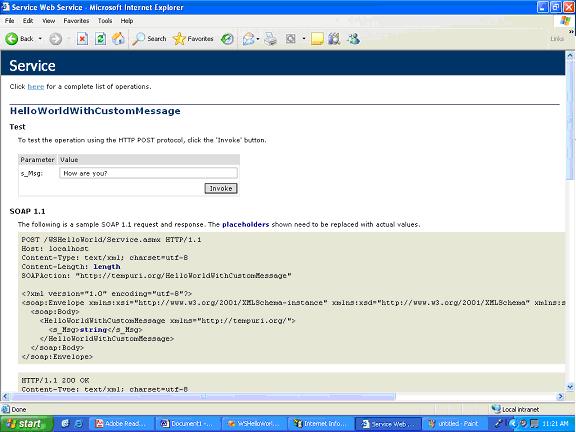Click the vertical scrollbar down arrow

pyautogui.click(x=570, y=387)
